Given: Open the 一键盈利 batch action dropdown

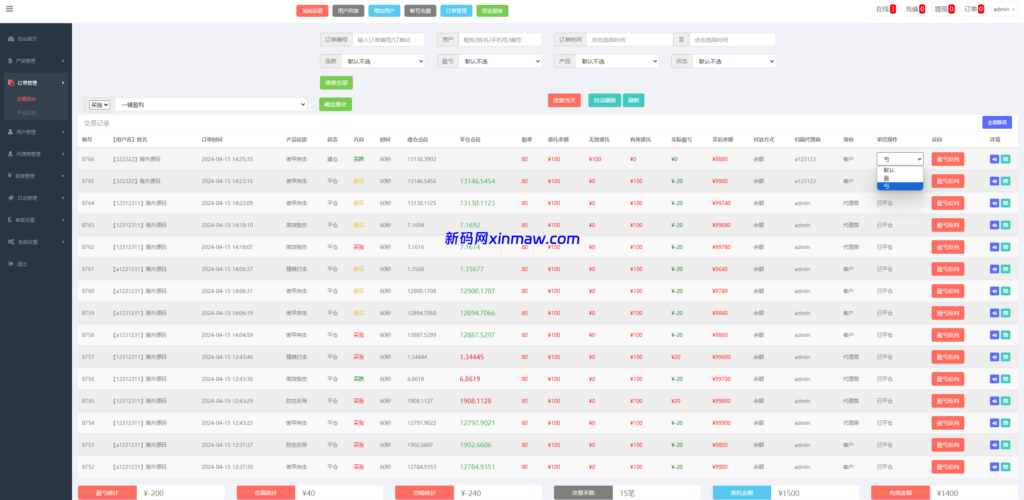Looking at the screenshot, I should tap(211, 104).
